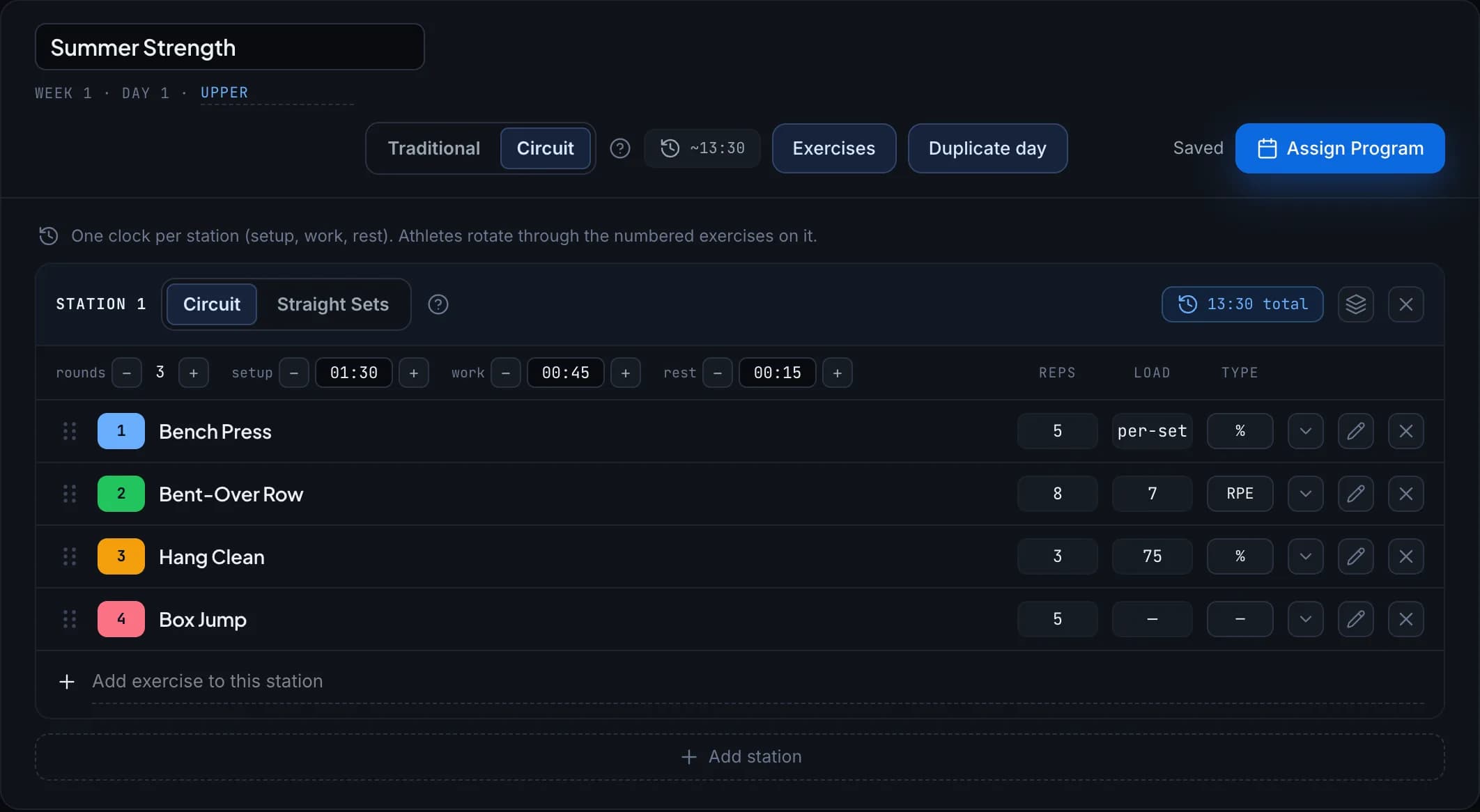Viewport: 1480px width, 812px height.
Task: Click Hang Clean reps field 3
Action: click(1058, 556)
